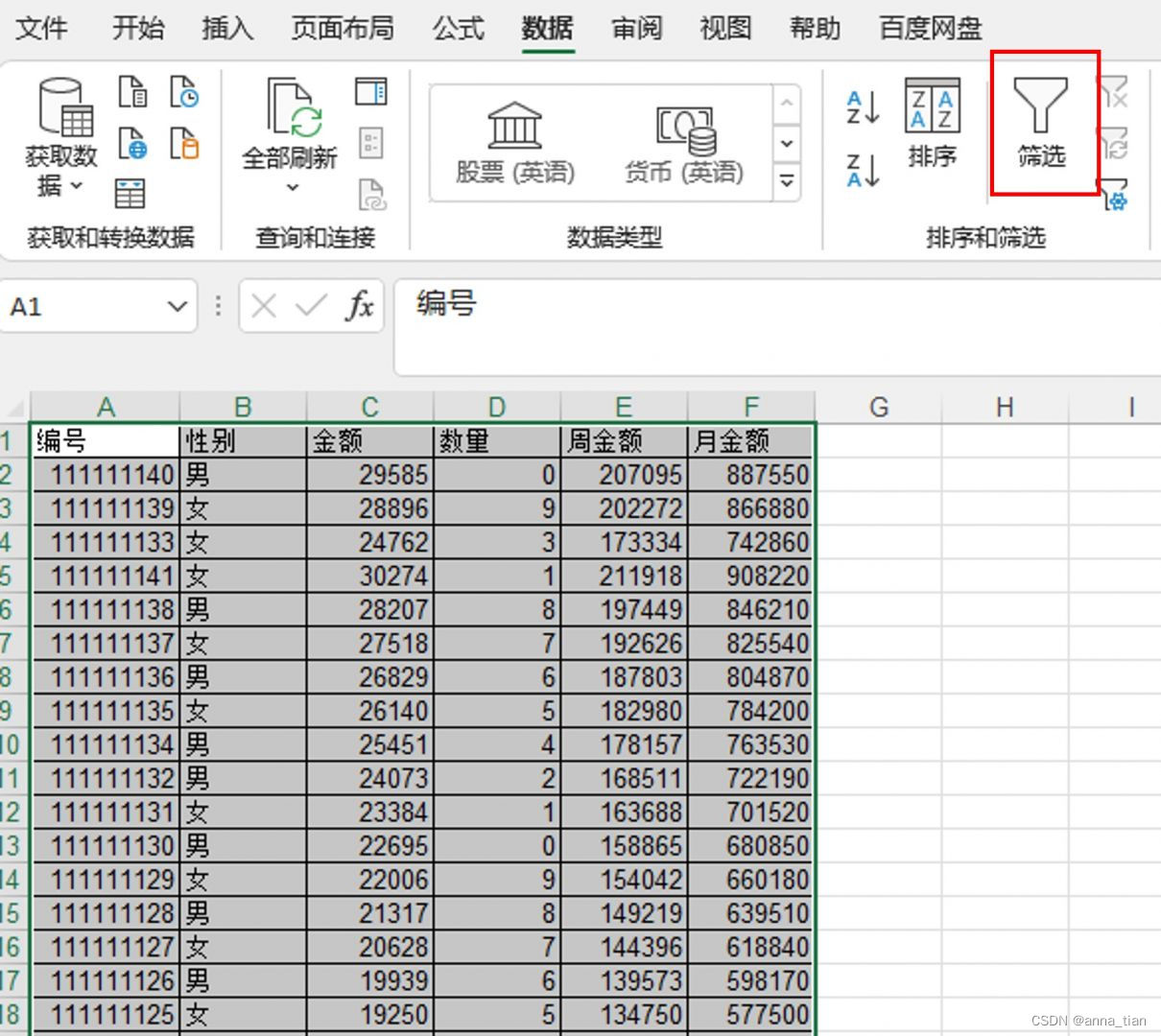The width and height of the screenshot is (1161, 1036).
Task: Click inside the Name Box showing A1
Action: click(x=82, y=306)
